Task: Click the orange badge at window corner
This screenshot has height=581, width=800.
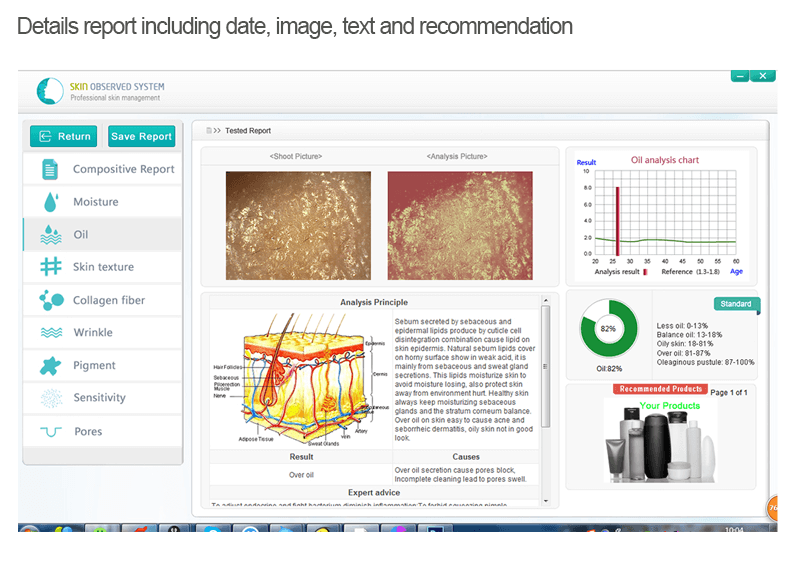Action: click(x=772, y=508)
